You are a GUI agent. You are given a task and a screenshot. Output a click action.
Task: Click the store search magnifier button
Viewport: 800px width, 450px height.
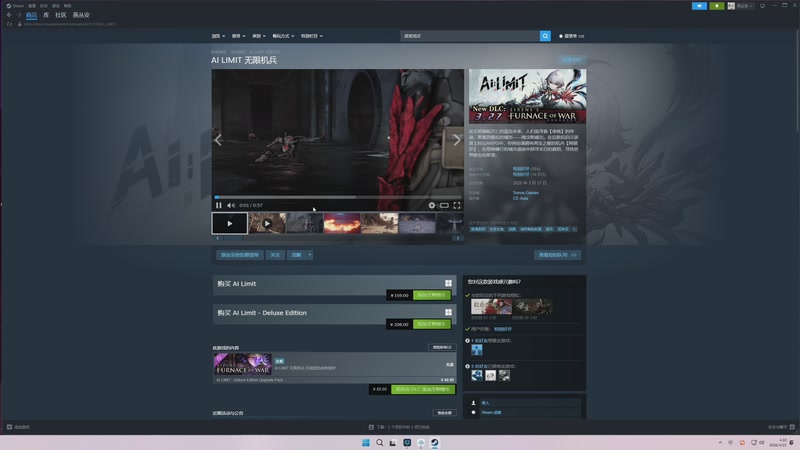[545, 36]
